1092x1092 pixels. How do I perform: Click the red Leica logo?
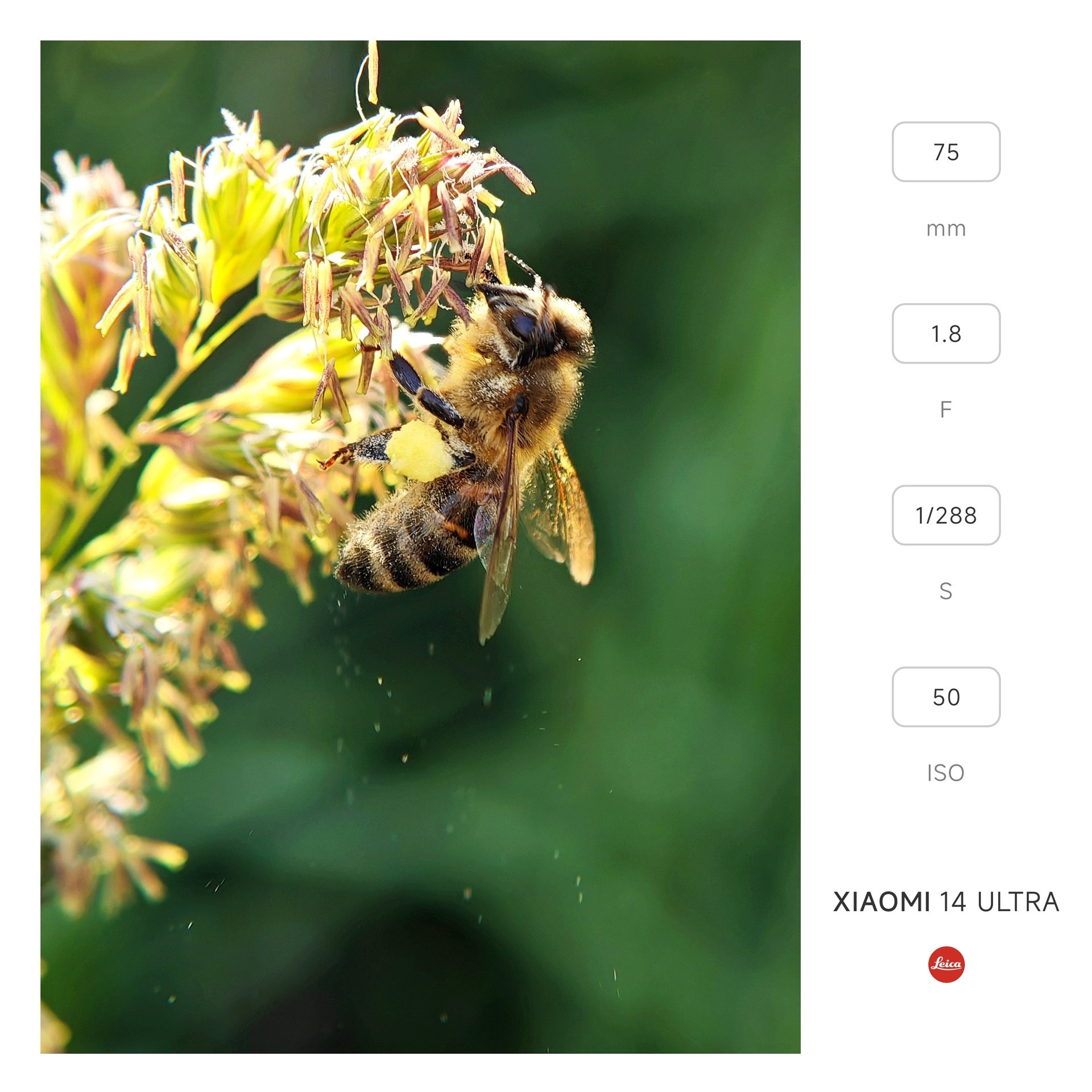946,964
